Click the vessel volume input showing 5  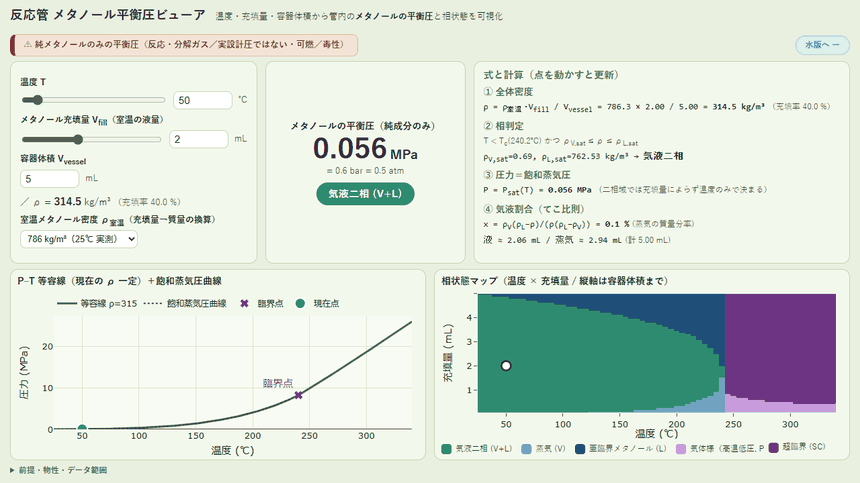click(50, 179)
